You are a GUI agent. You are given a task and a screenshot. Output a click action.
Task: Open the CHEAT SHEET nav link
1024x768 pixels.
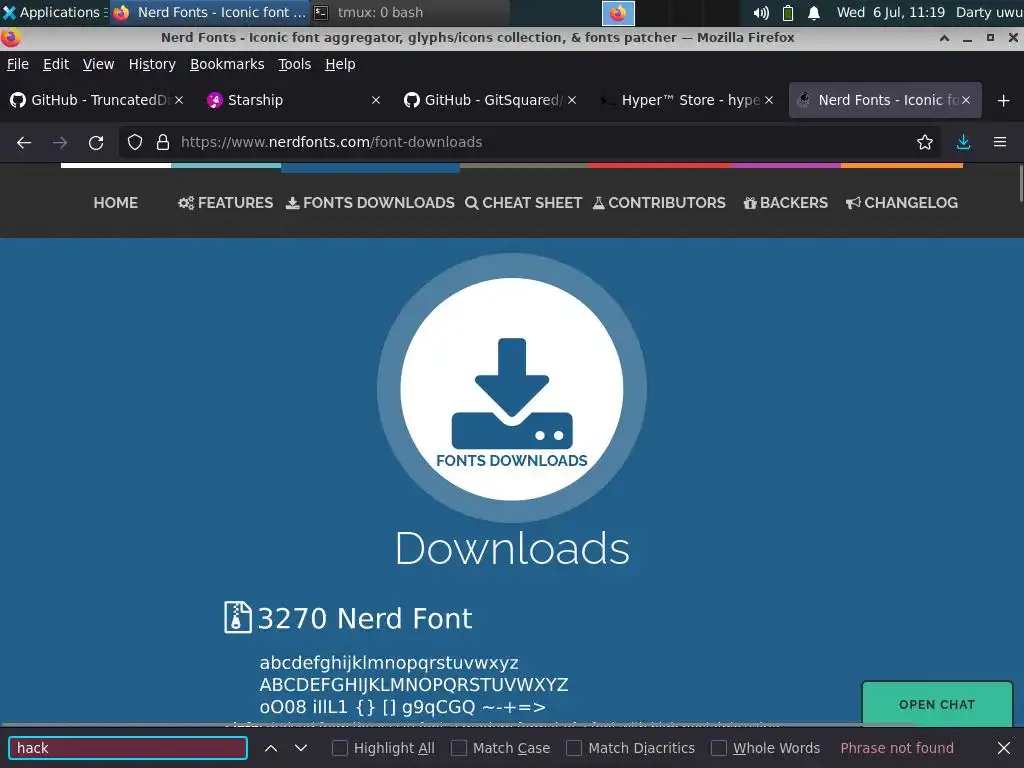pyautogui.click(x=523, y=203)
